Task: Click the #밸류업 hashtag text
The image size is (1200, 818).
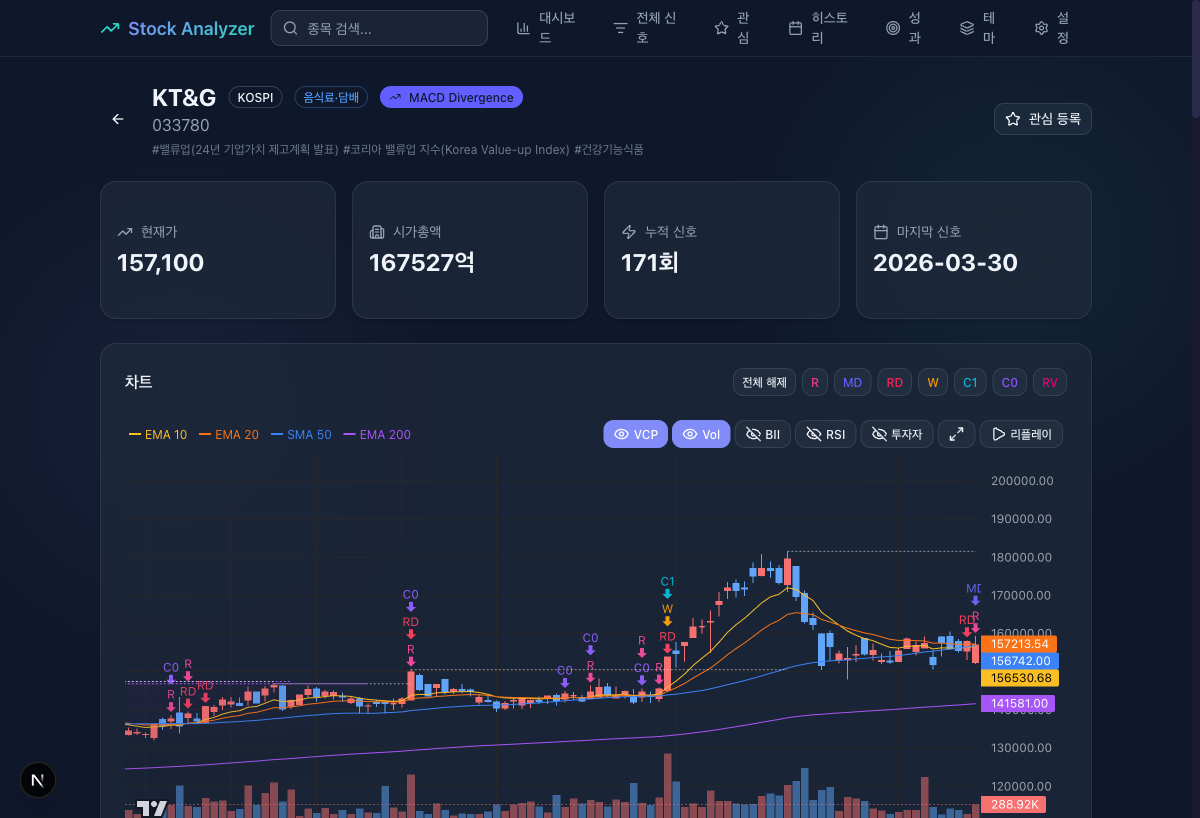Action: (x=245, y=149)
